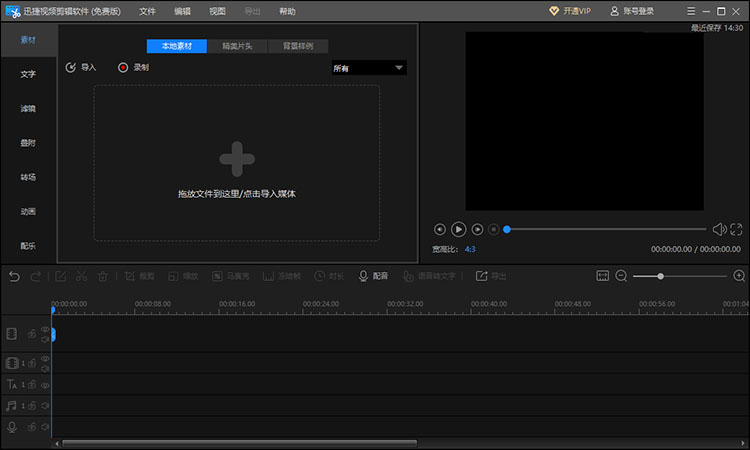Zoom out the timeline with the minus magnifier
750x450 pixels.
pos(621,276)
